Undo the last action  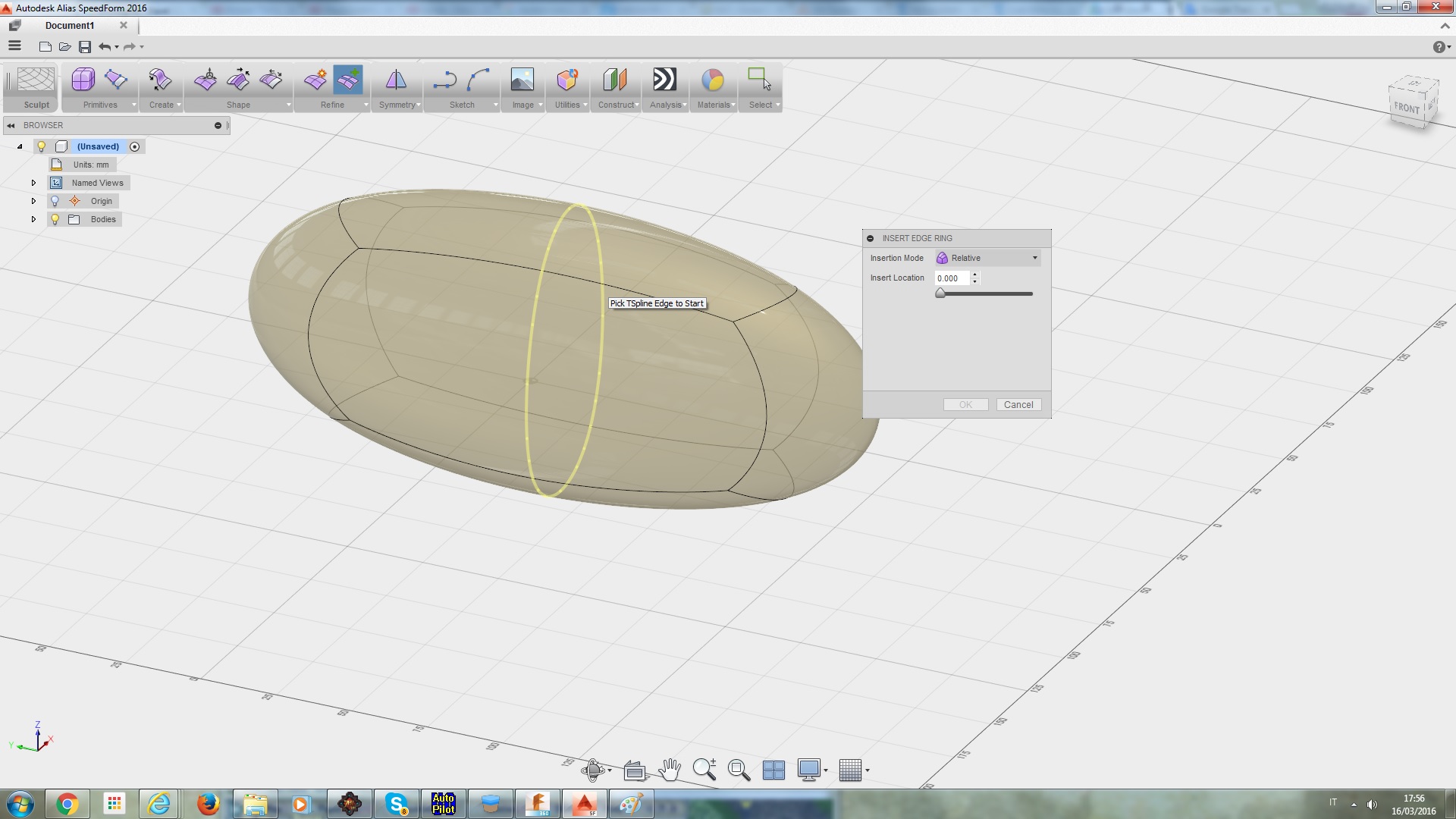105,47
